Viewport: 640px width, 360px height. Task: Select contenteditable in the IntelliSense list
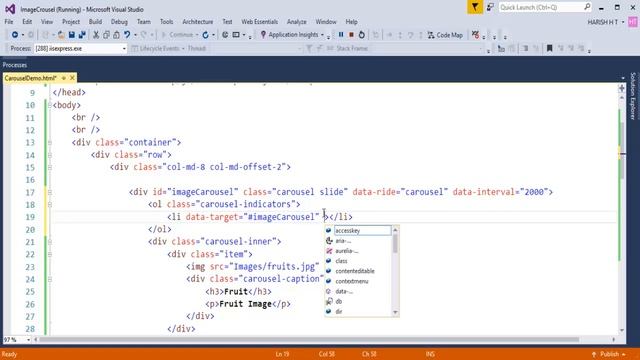pyautogui.click(x=355, y=271)
